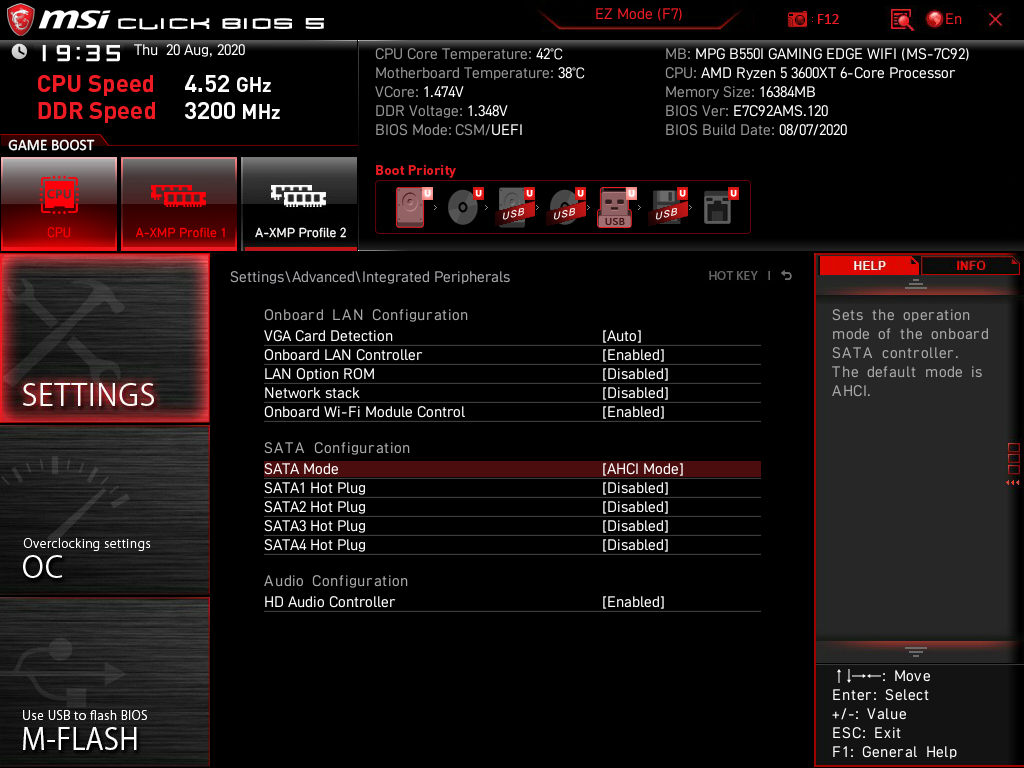Click the CPU Core Temperature 42°C reading
This screenshot has width=1024, height=768.
tap(468, 54)
